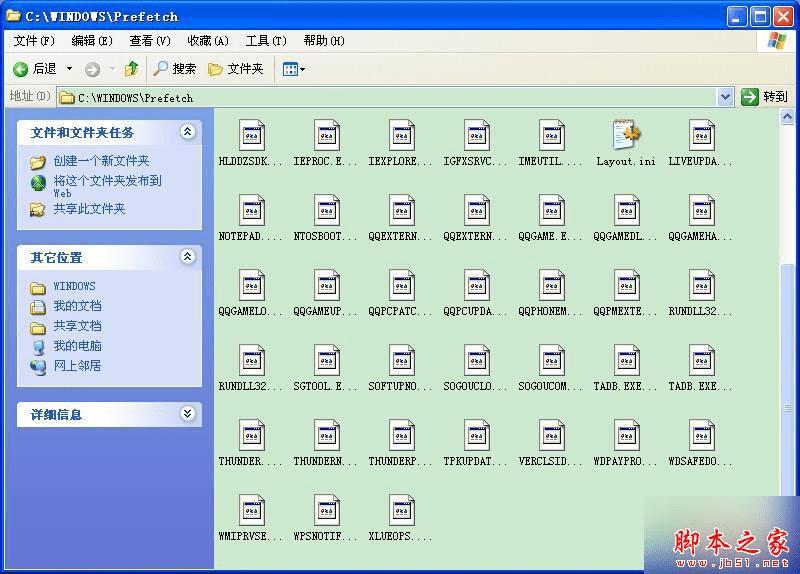Click the IGFXSRVC file icon
This screenshot has height=574, width=800.
pyautogui.click(x=477, y=135)
